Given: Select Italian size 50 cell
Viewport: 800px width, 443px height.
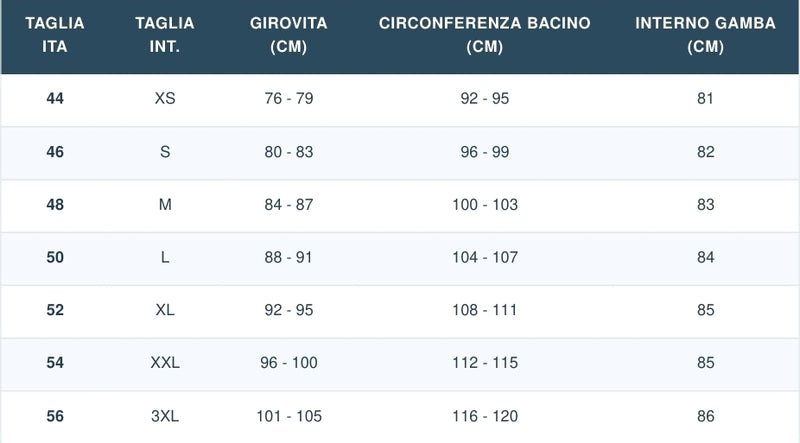Looking at the screenshot, I should click(x=55, y=257).
